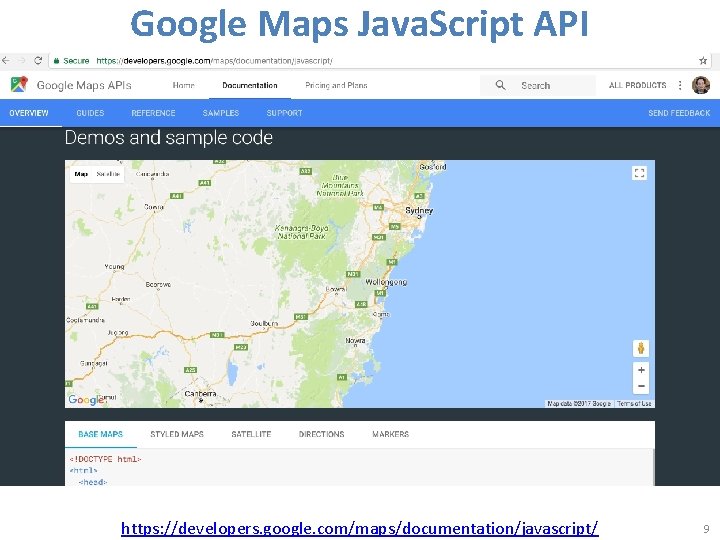
Task: Select the BASE MAPS code tab
Action: click(101, 434)
